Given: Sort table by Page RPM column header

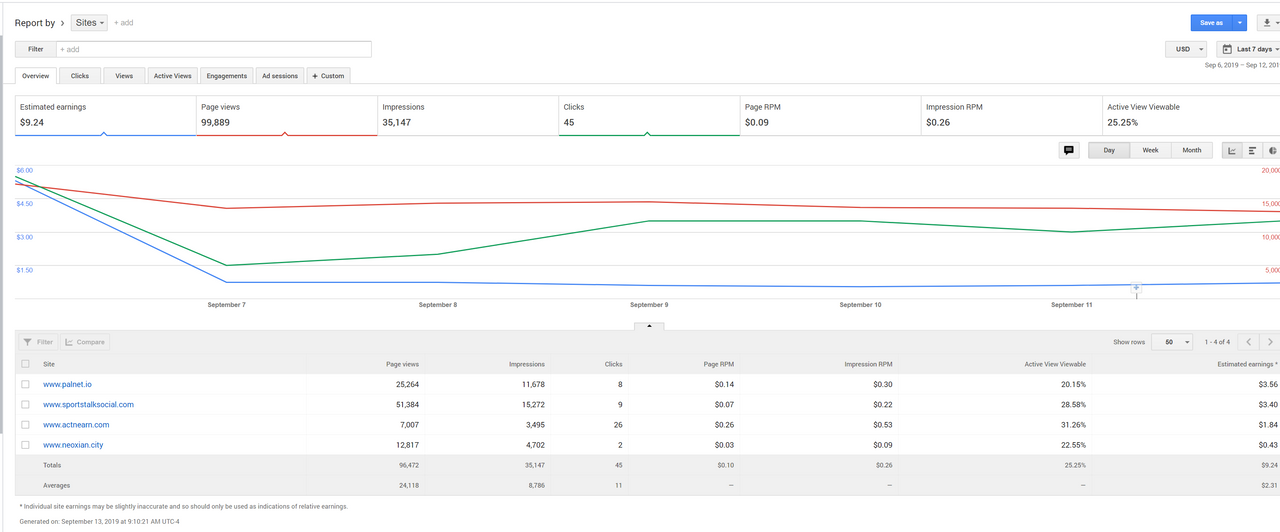Looking at the screenshot, I should click(x=719, y=364).
